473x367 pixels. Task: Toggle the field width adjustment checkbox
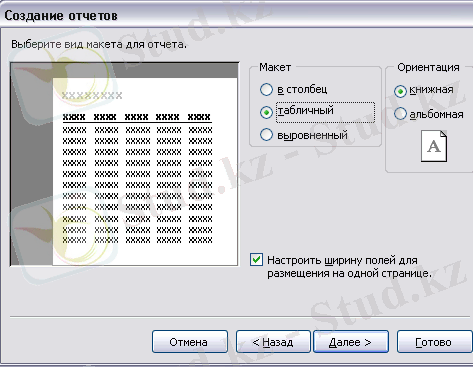pos(256,260)
